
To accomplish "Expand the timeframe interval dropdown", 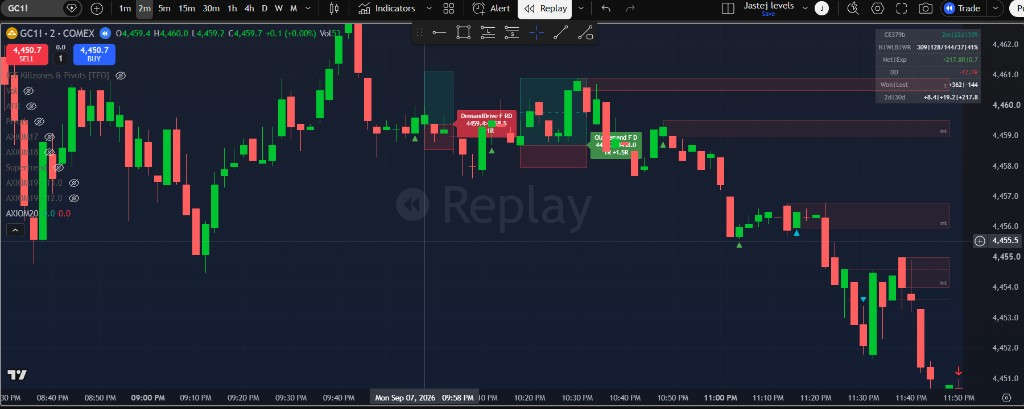I will coord(307,8).
